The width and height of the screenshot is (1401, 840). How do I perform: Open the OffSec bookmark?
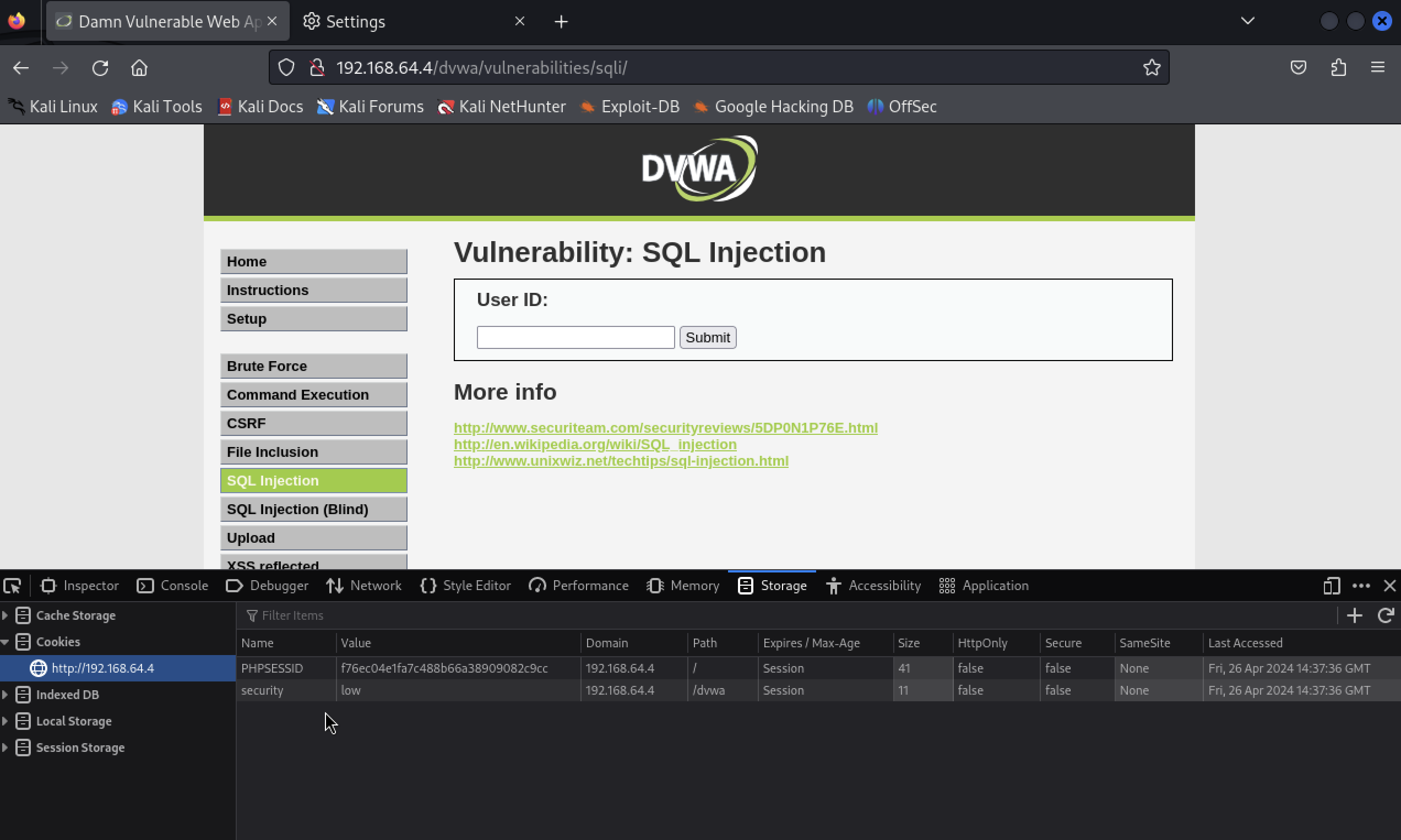pos(902,106)
